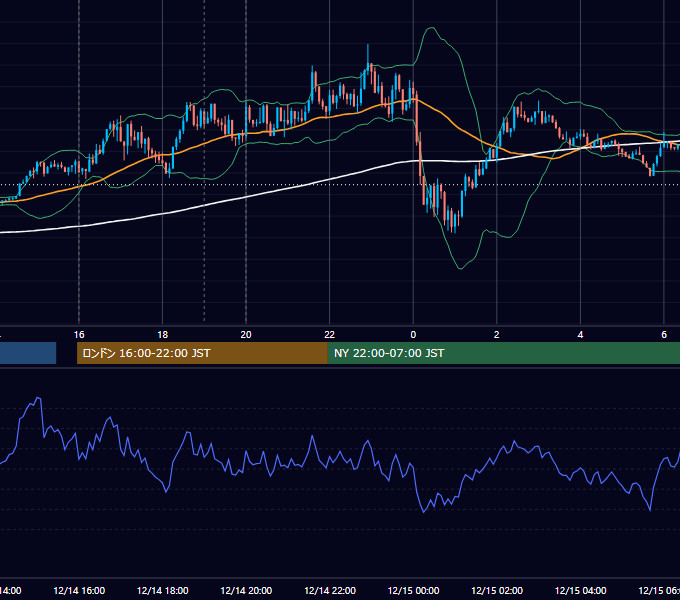Select hour label 2 on upper time axis
The image size is (680, 600).
point(497,335)
